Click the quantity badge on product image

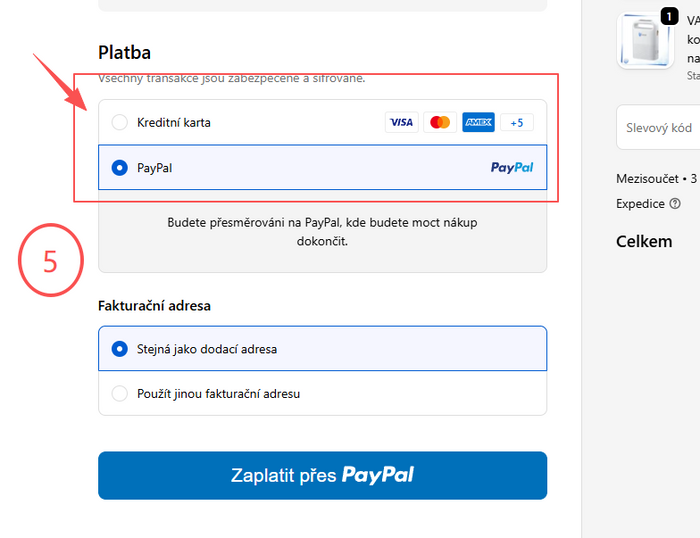point(669,17)
